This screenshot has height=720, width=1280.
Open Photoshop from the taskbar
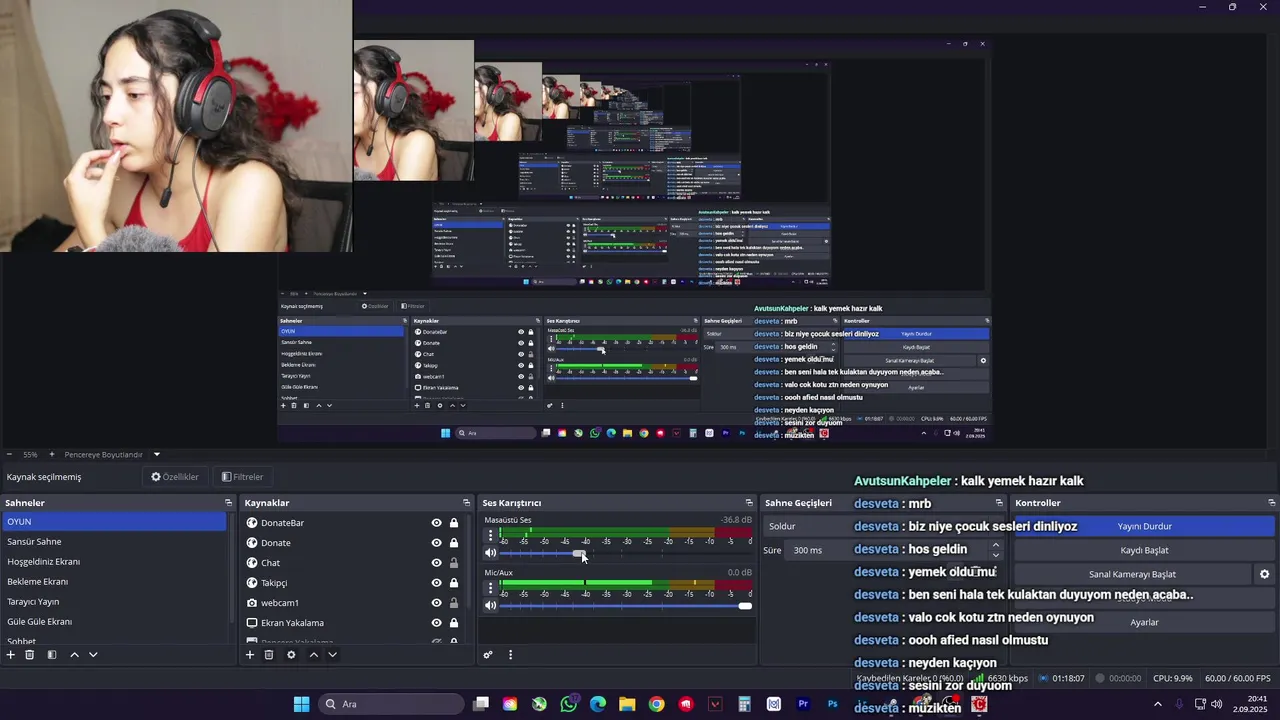[832, 704]
